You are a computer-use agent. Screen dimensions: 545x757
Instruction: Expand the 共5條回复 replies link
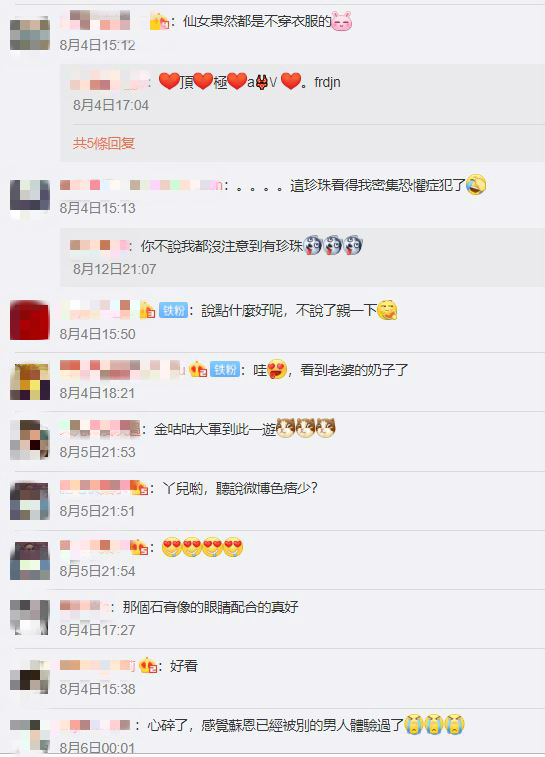pyautogui.click(x=104, y=143)
